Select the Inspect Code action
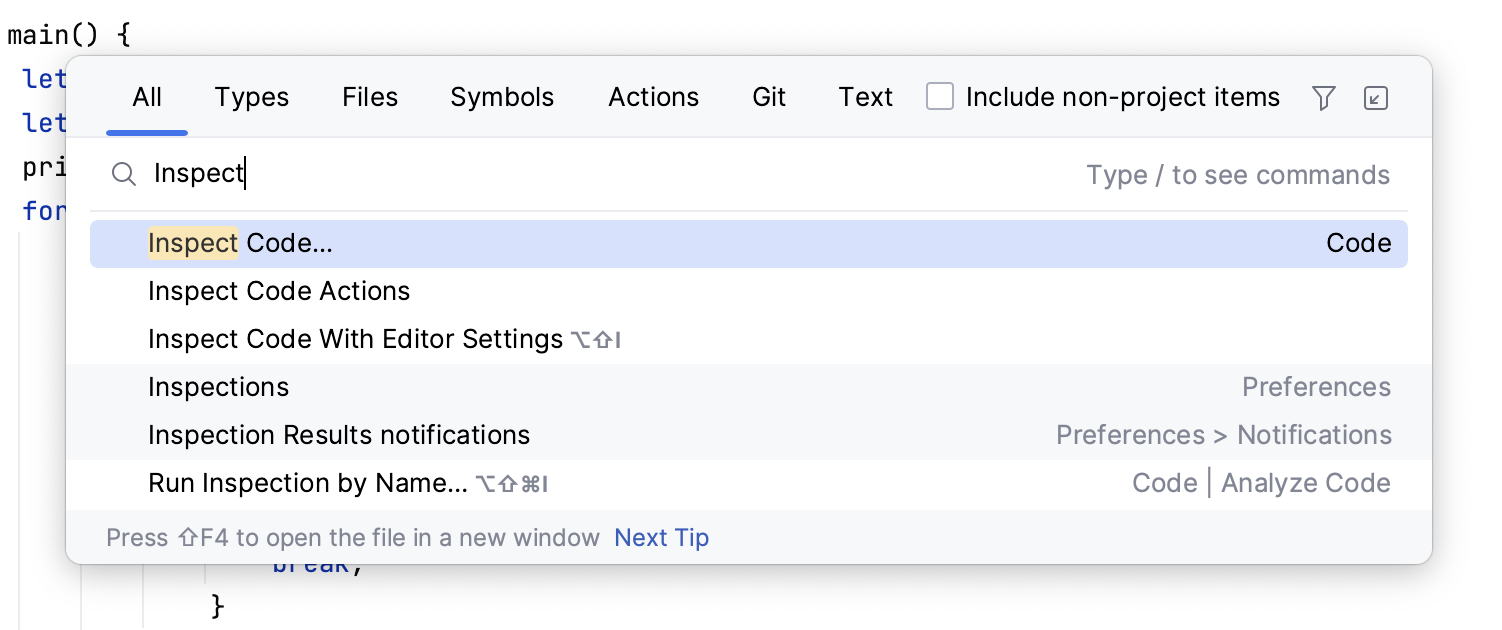 point(240,243)
